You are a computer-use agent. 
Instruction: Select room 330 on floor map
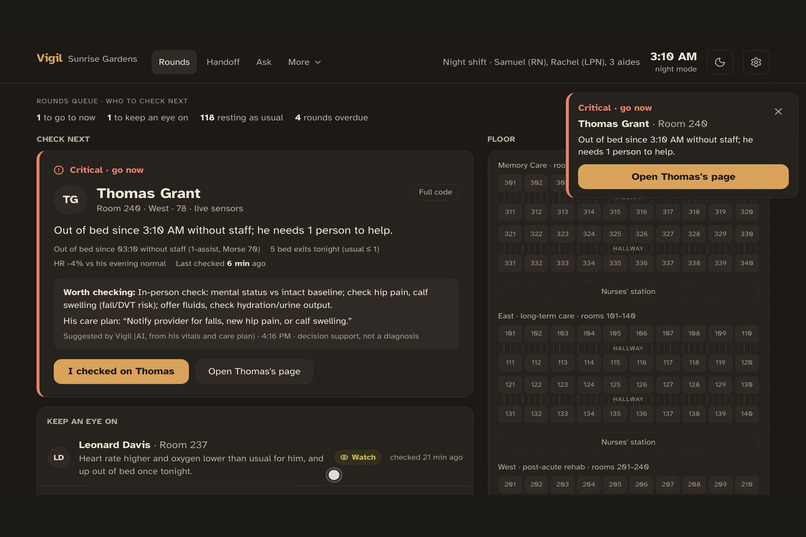[746, 234]
